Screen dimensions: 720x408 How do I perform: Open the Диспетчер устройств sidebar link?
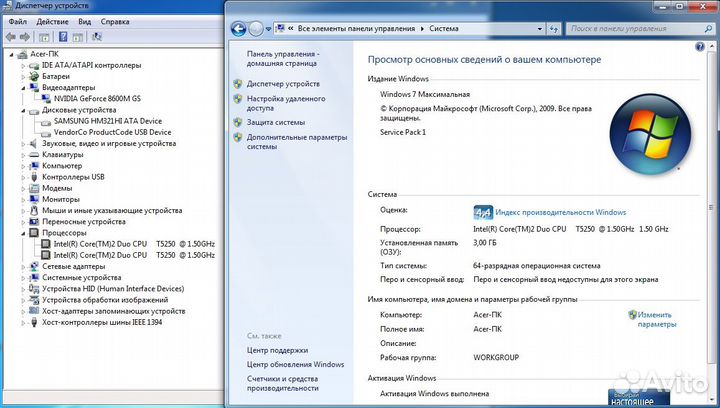click(x=283, y=84)
